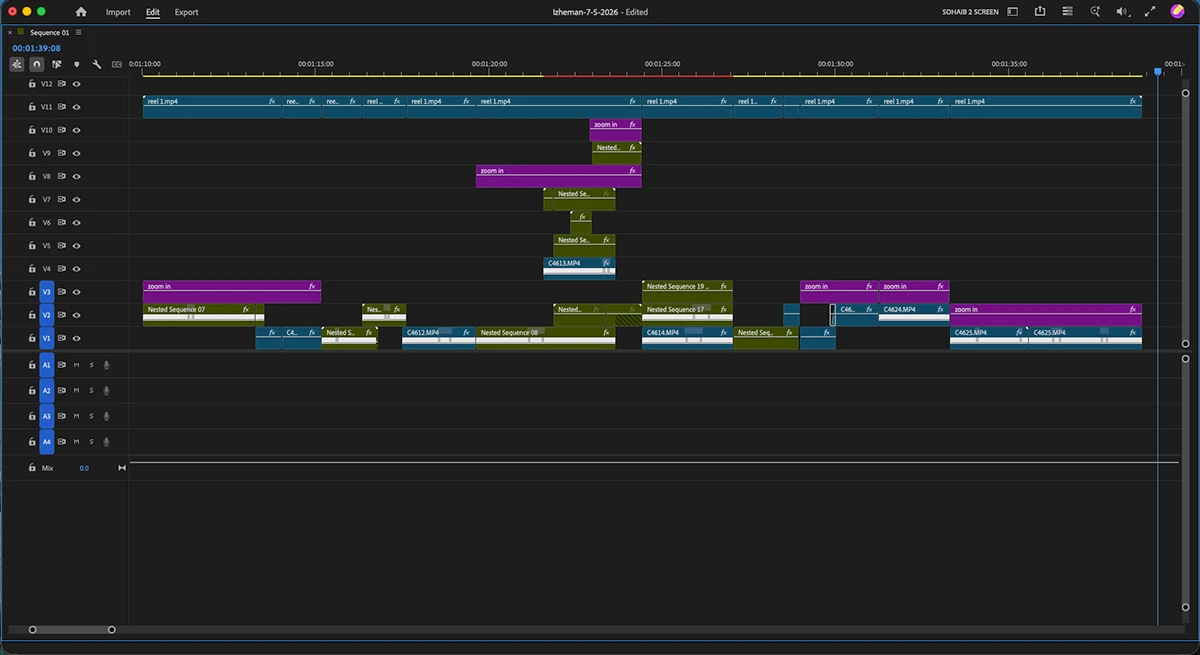Lock the A2 track
The height and width of the screenshot is (655, 1200).
[x=31, y=390]
